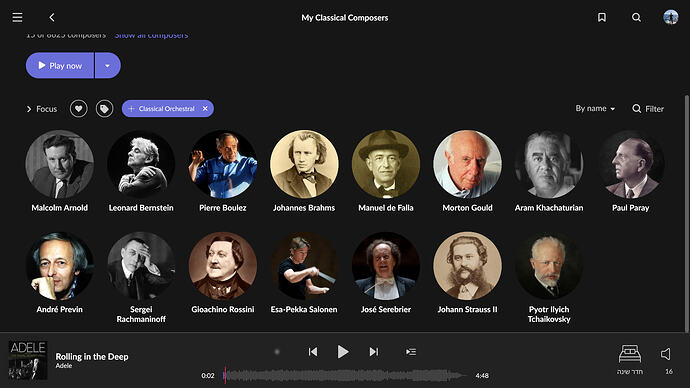The height and width of the screenshot is (388, 690).
Task: Open Johannes Brahms portrait
Action: click(x=304, y=164)
